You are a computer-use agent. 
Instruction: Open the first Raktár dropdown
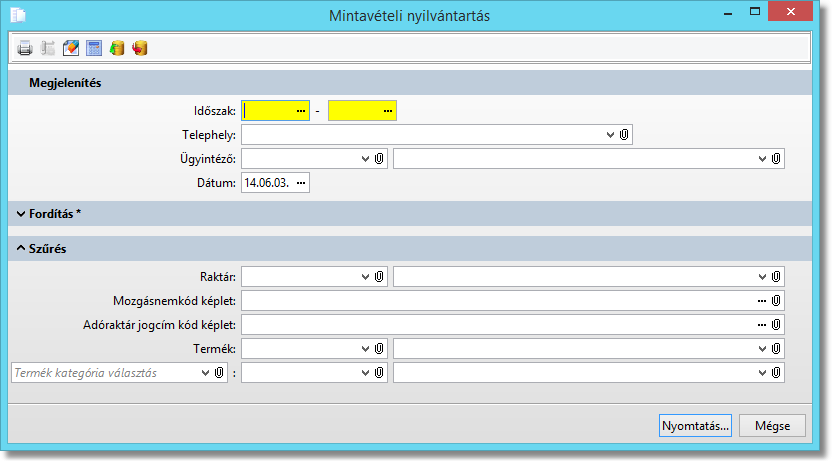(364, 276)
